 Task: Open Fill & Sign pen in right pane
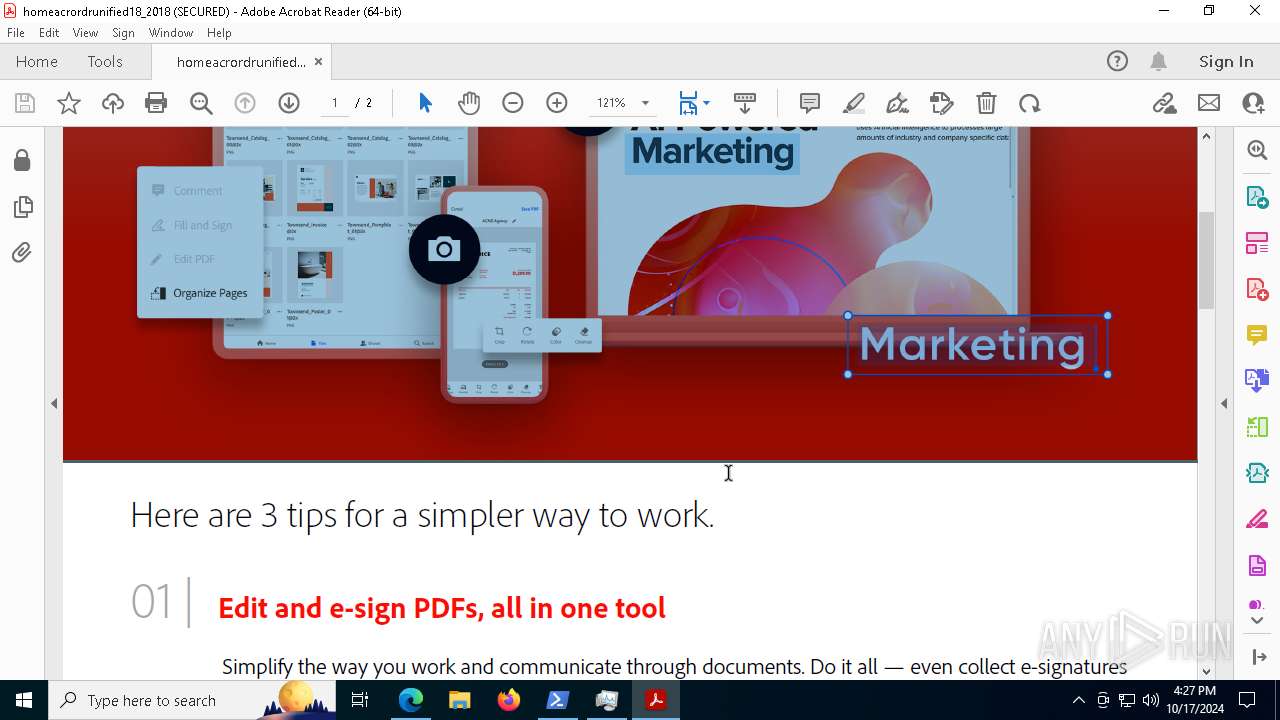[1257, 519]
